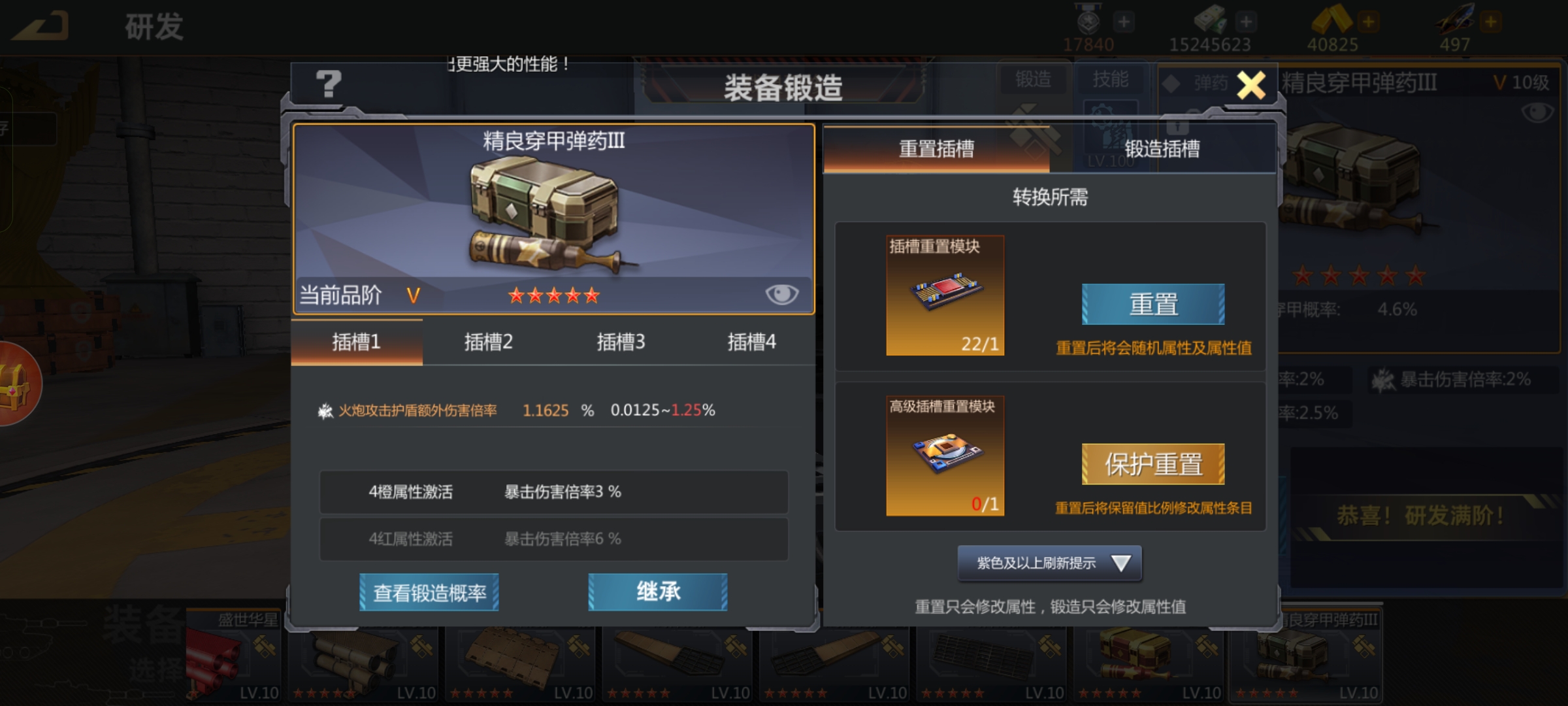Select the 插槽3 tab
1568x706 pixels.
click(x=621, y=342)
